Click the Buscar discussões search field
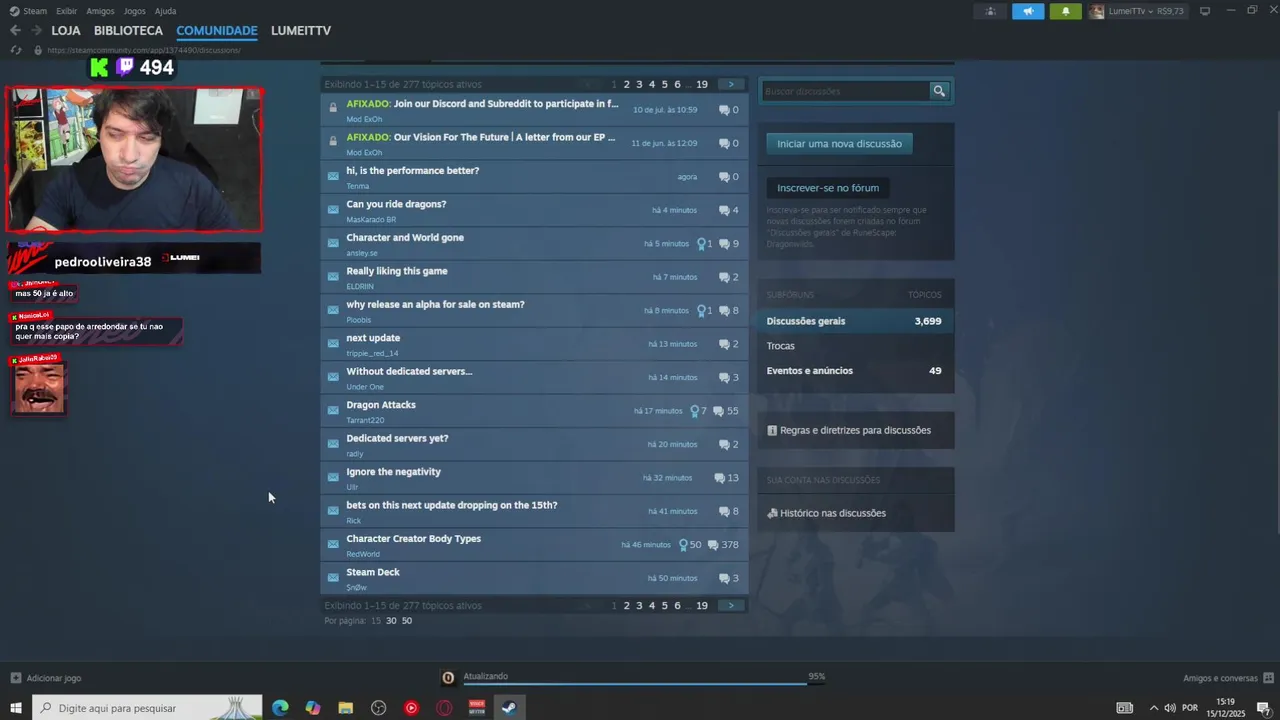The image size is (1280, 720). point(846,91)
